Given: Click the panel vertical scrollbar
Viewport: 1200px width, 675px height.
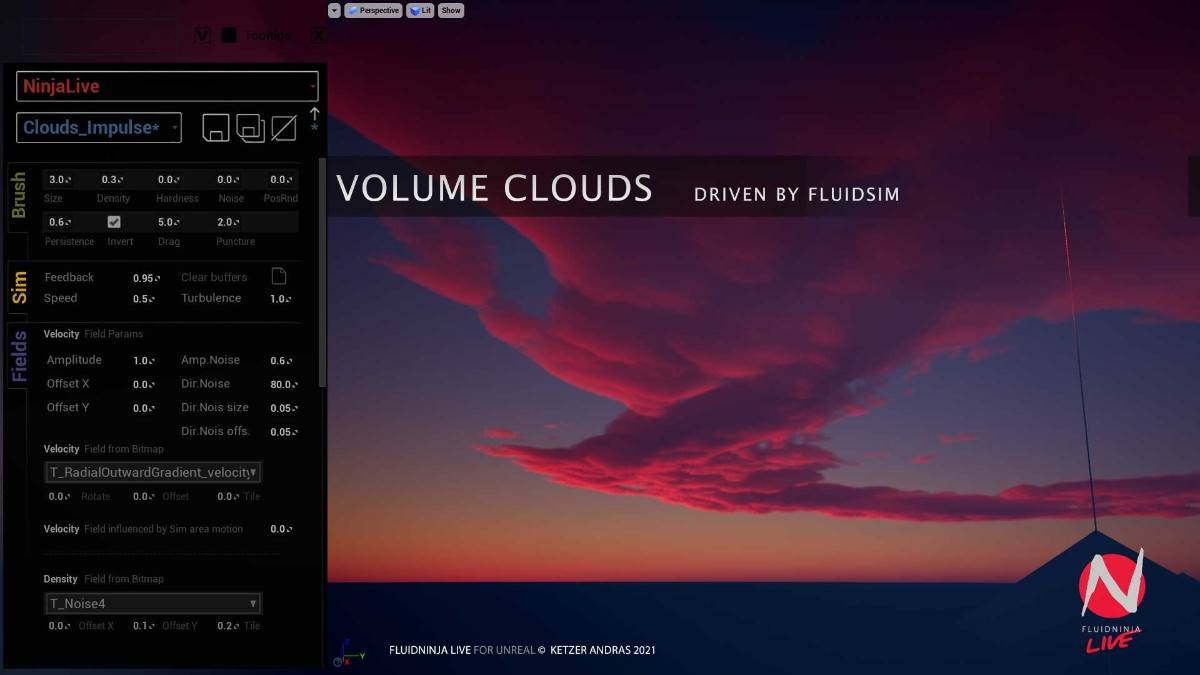Looking at the screenshot, I should (x=322, y=272).
